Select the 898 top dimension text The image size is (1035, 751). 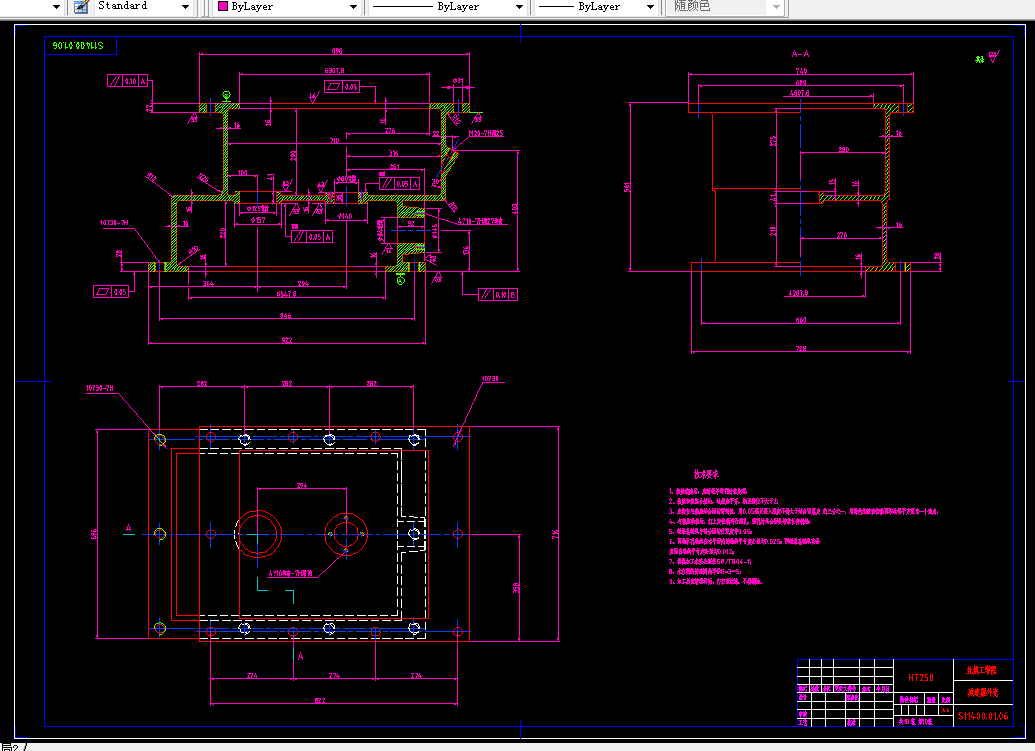click(337, 51)
